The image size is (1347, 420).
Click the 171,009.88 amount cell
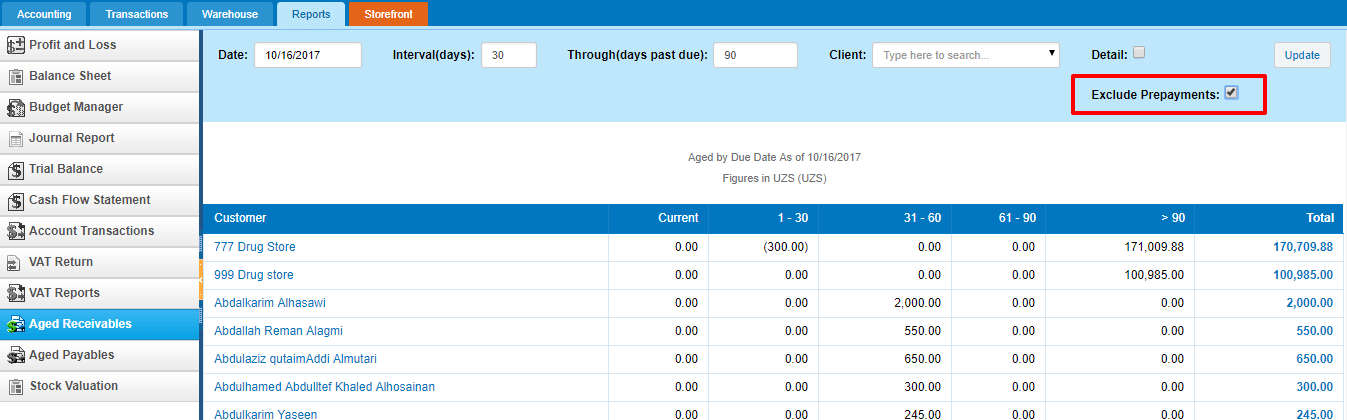1154,247
